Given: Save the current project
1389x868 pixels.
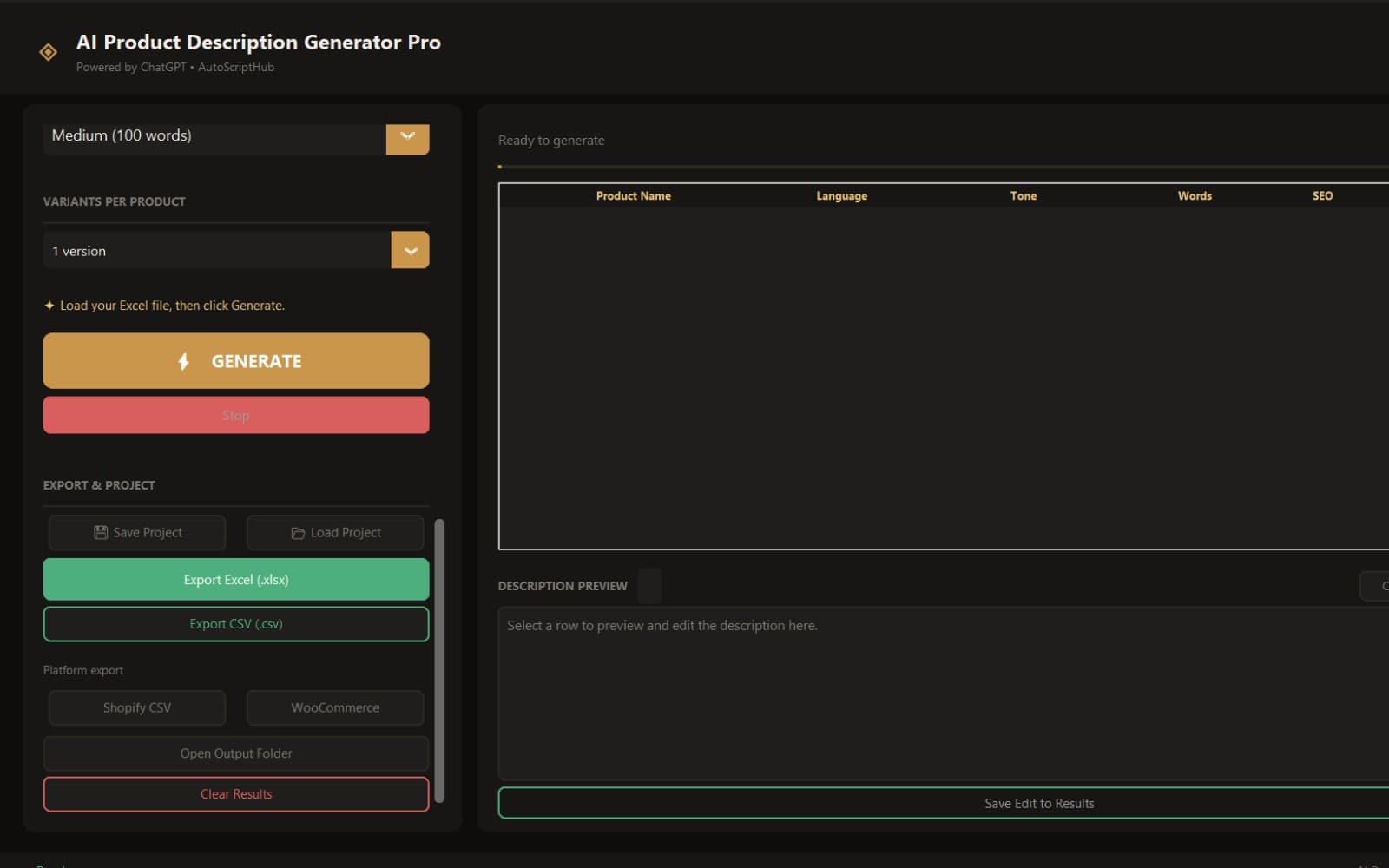Looking at the screenshot, I should coord(137,532).
